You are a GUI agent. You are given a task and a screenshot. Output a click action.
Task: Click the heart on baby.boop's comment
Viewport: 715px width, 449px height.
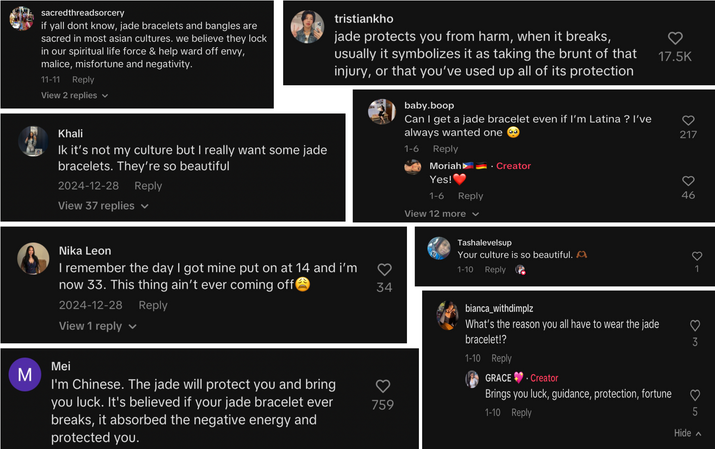point(687,119)
